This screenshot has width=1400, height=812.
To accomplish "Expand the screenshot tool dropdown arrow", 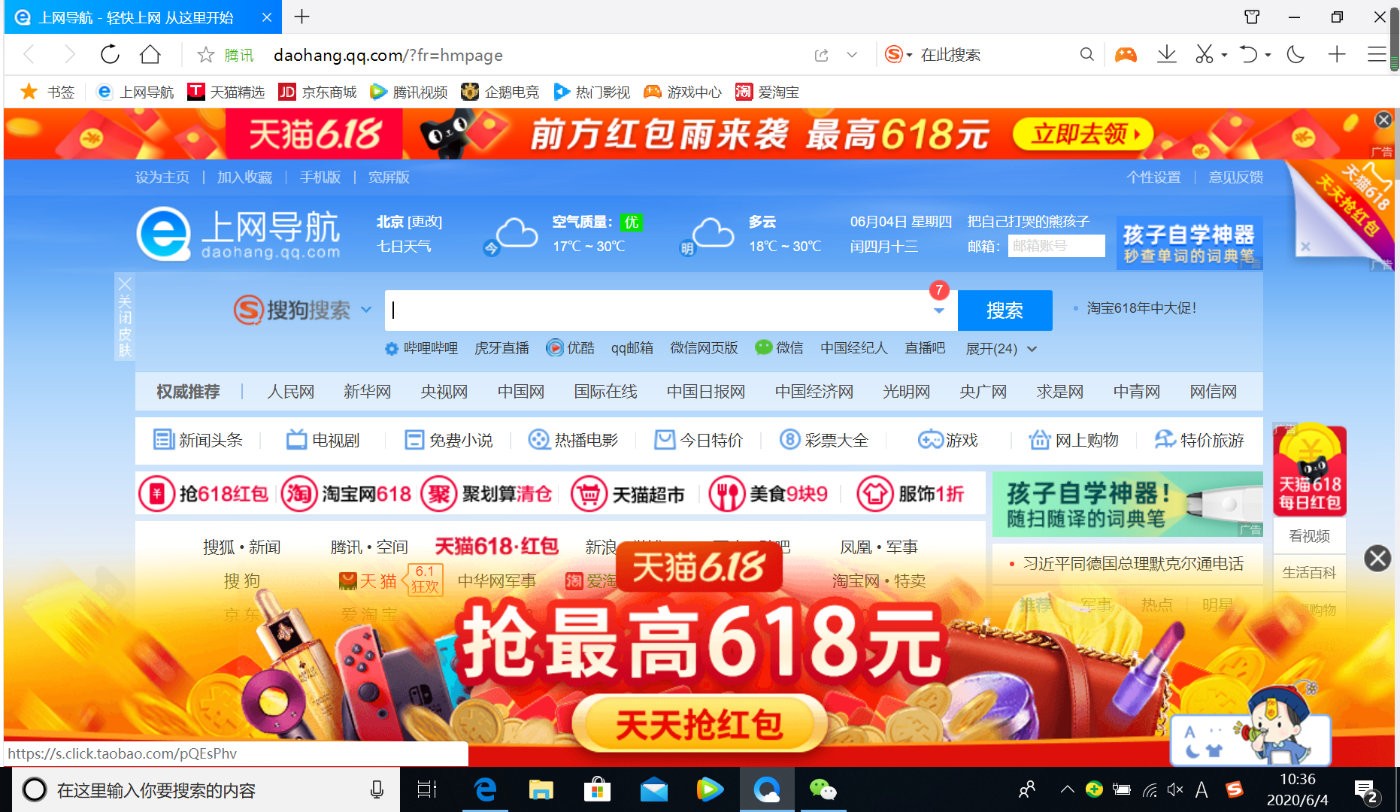I will 1224,56.
